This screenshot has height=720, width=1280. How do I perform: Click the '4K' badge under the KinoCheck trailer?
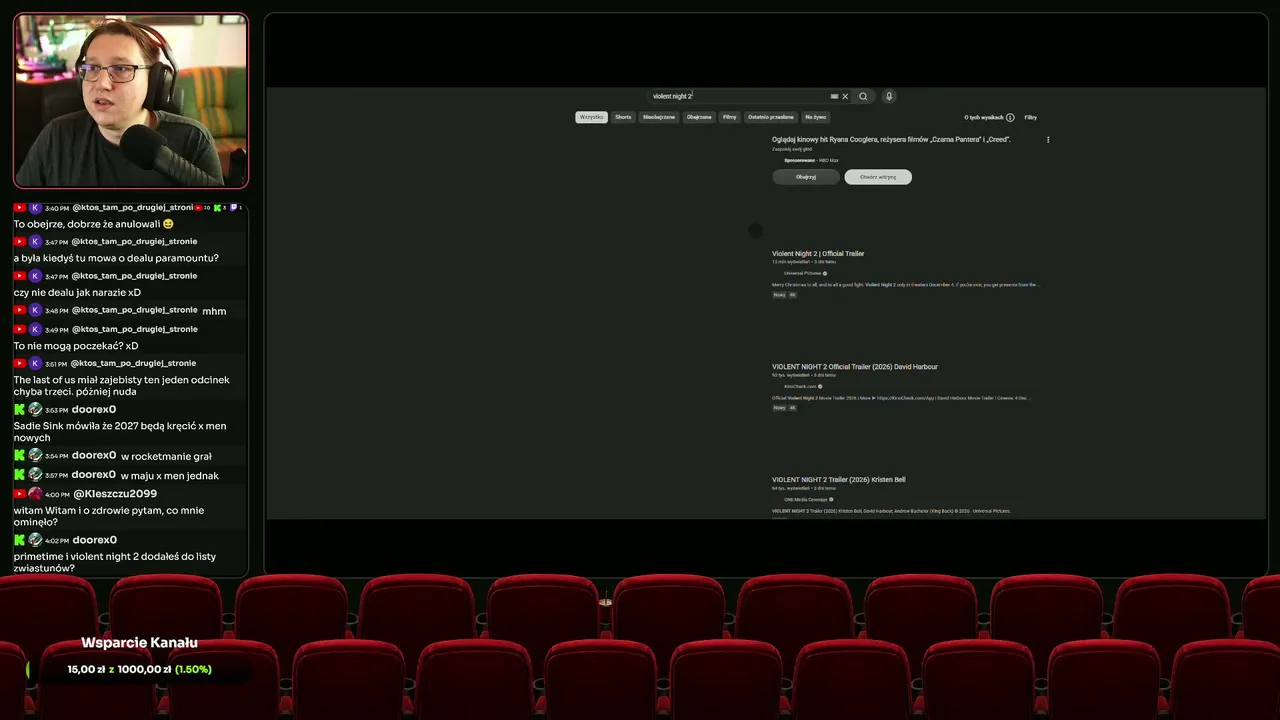tap(793, 408)
